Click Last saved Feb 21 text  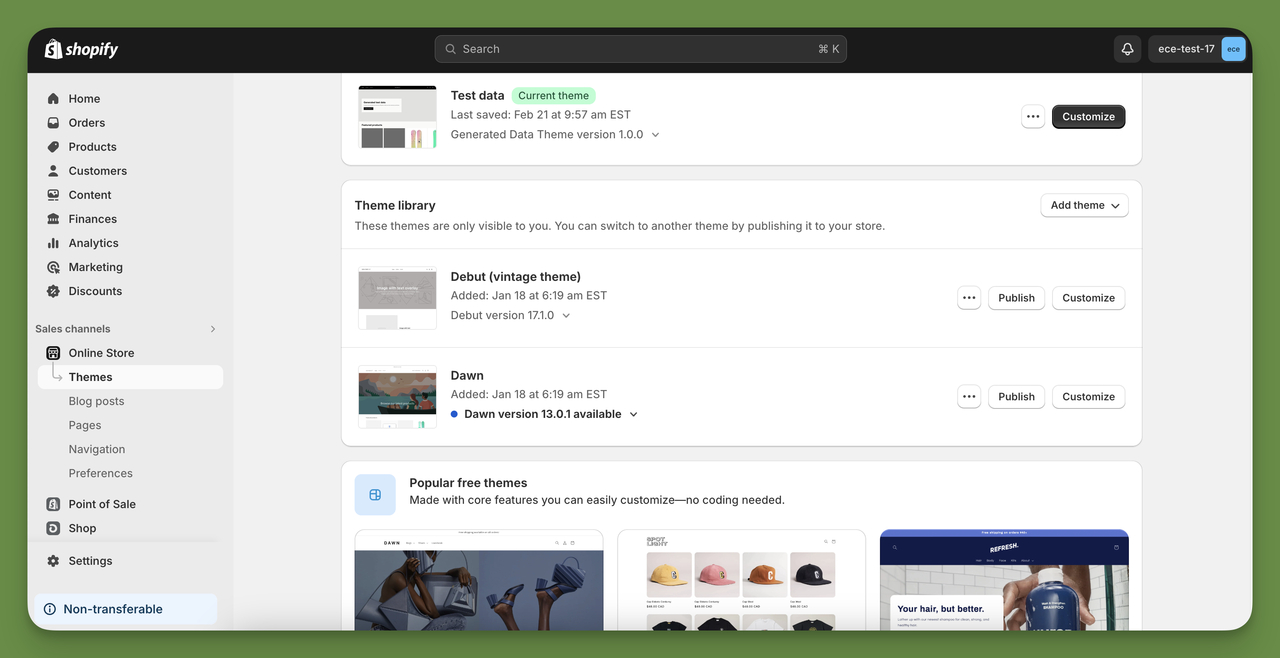coord(541,115)
